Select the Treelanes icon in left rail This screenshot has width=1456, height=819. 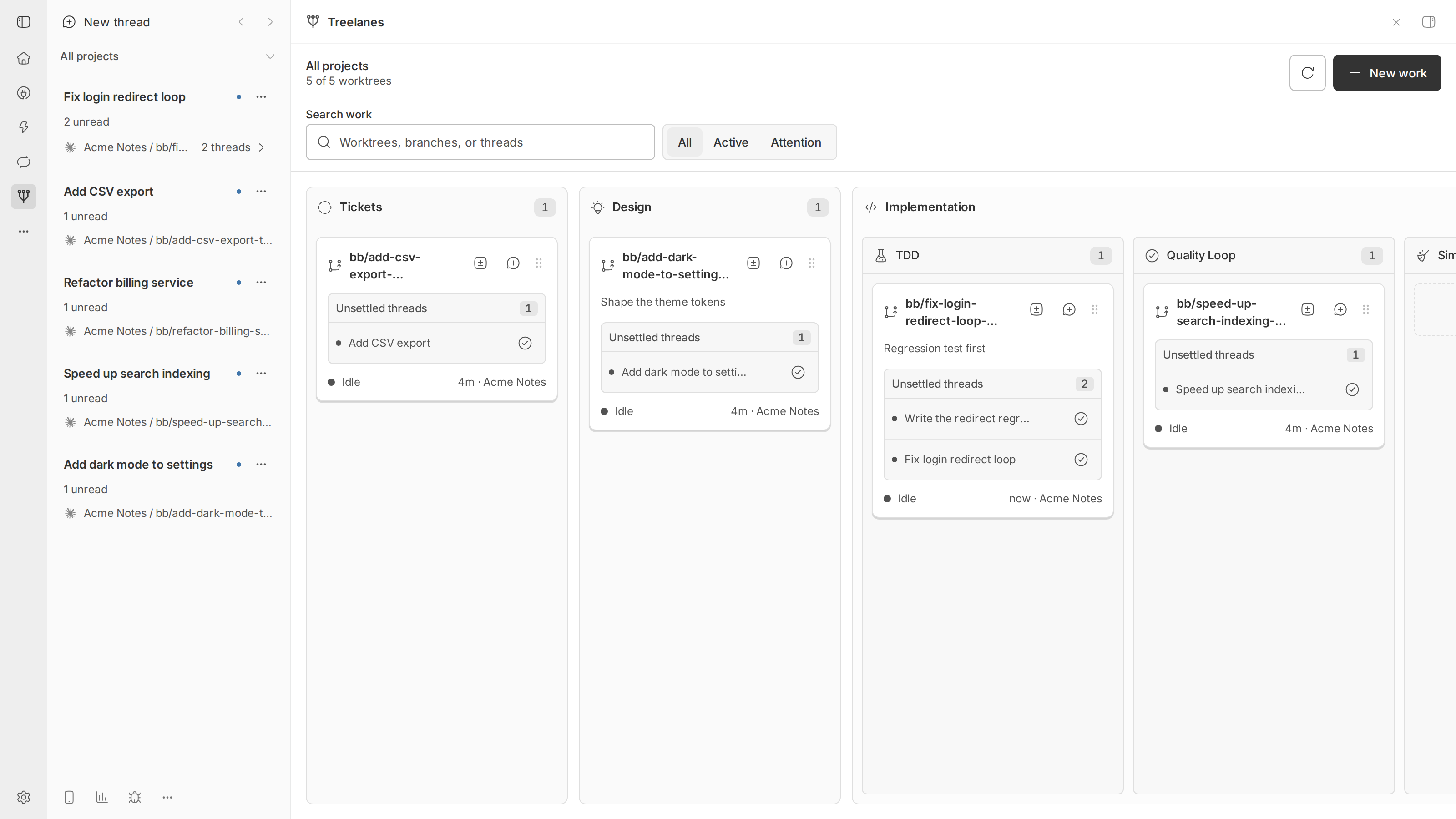(x=23, y=196)
